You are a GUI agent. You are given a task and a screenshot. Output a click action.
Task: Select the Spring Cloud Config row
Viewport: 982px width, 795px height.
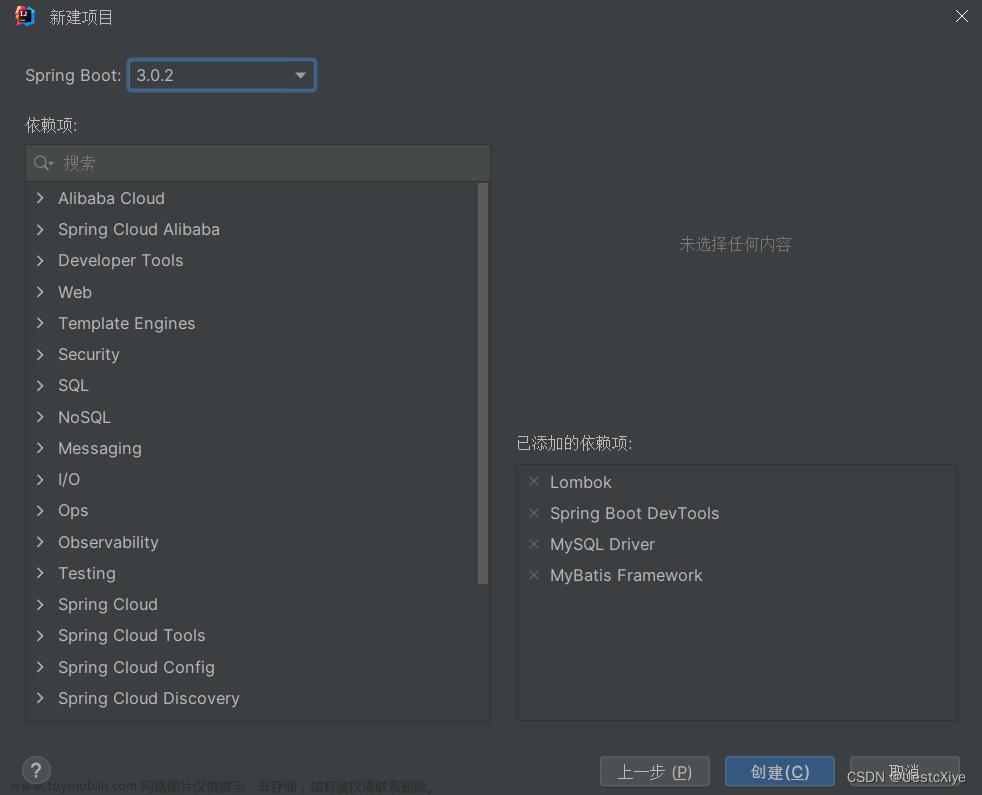tap(252, 667)
